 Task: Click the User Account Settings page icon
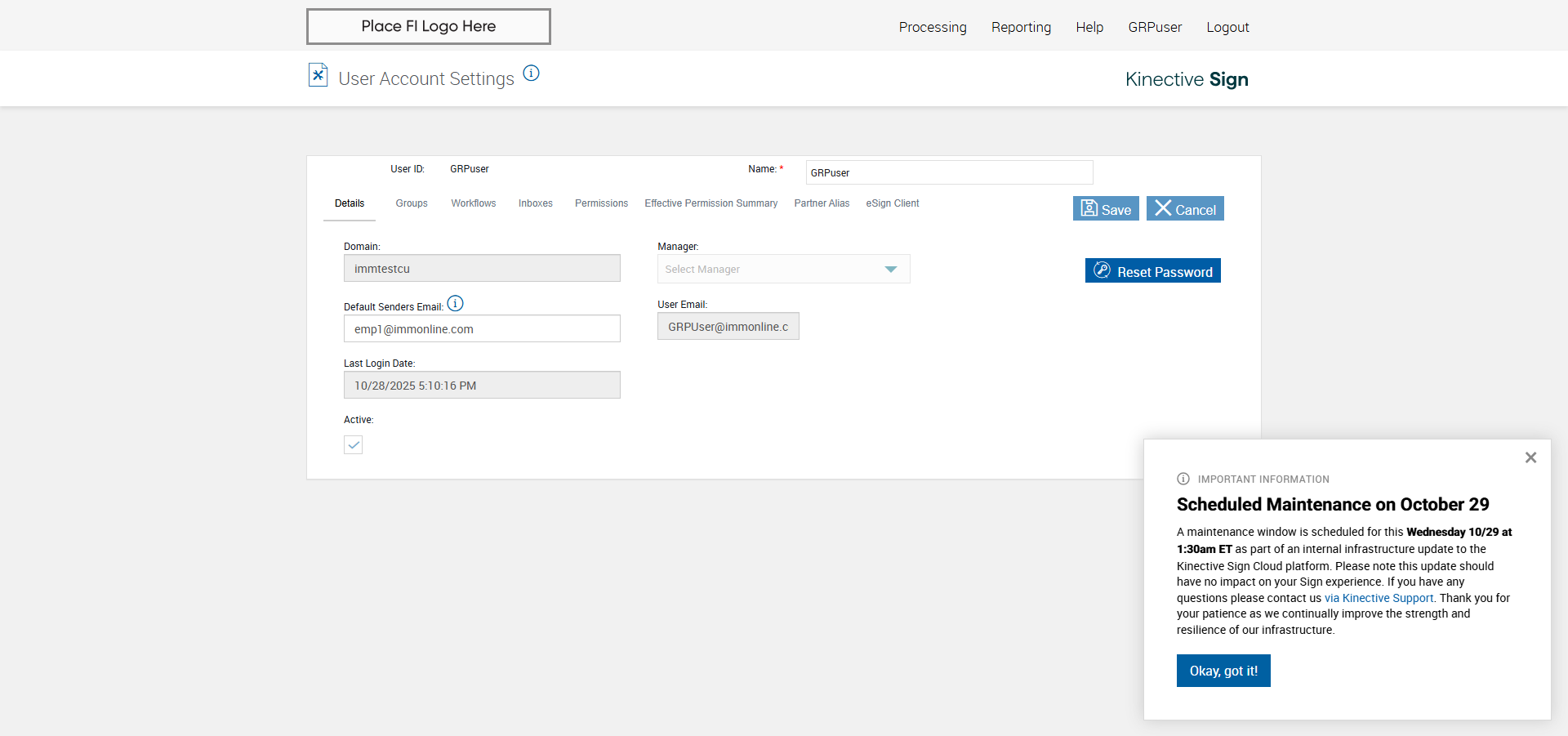tap(318, 75)
